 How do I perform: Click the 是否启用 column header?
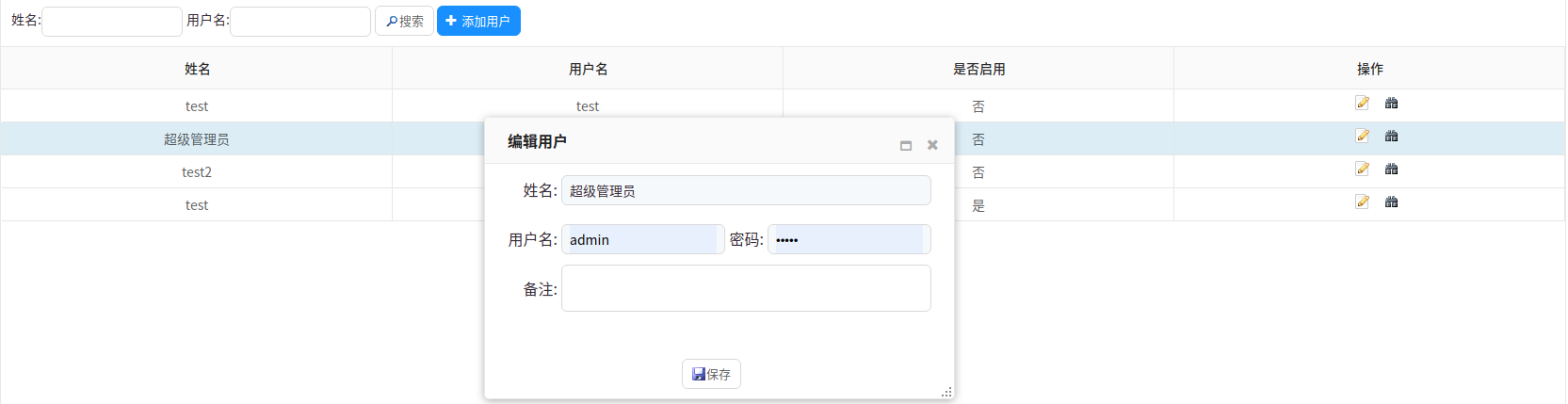tap(978, 69)
